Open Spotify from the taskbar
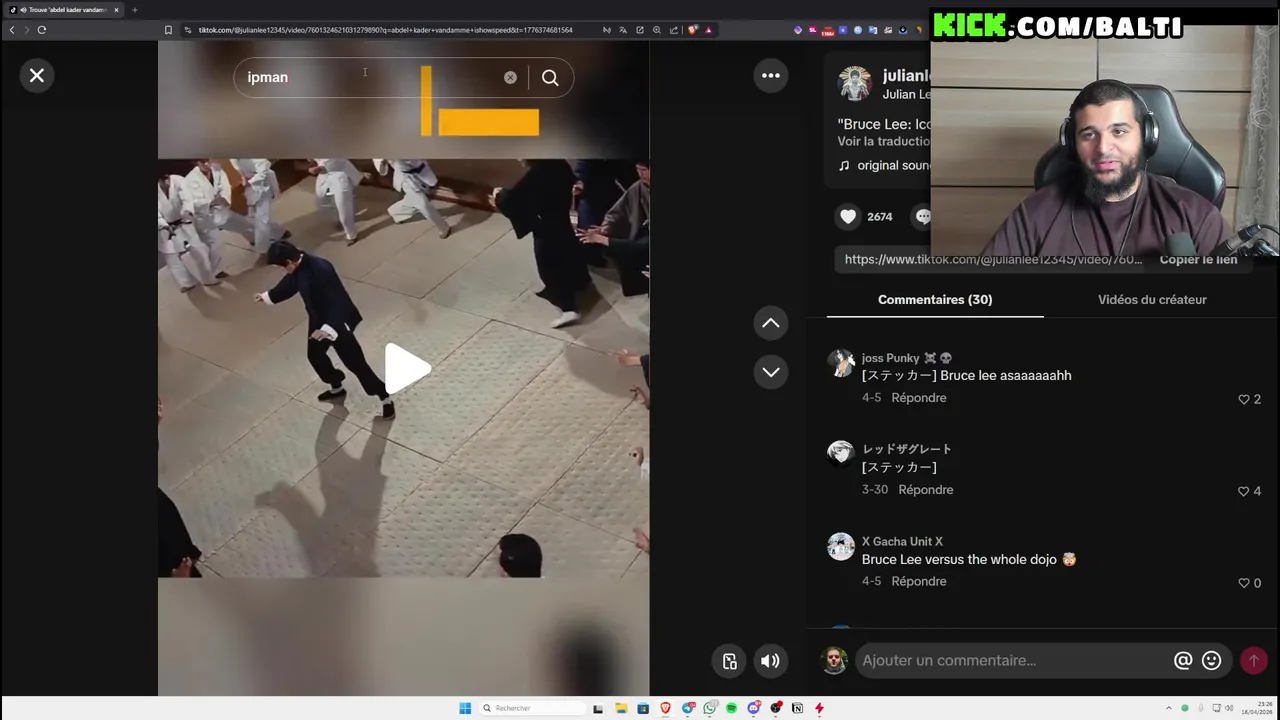 (x=731, y=708)
